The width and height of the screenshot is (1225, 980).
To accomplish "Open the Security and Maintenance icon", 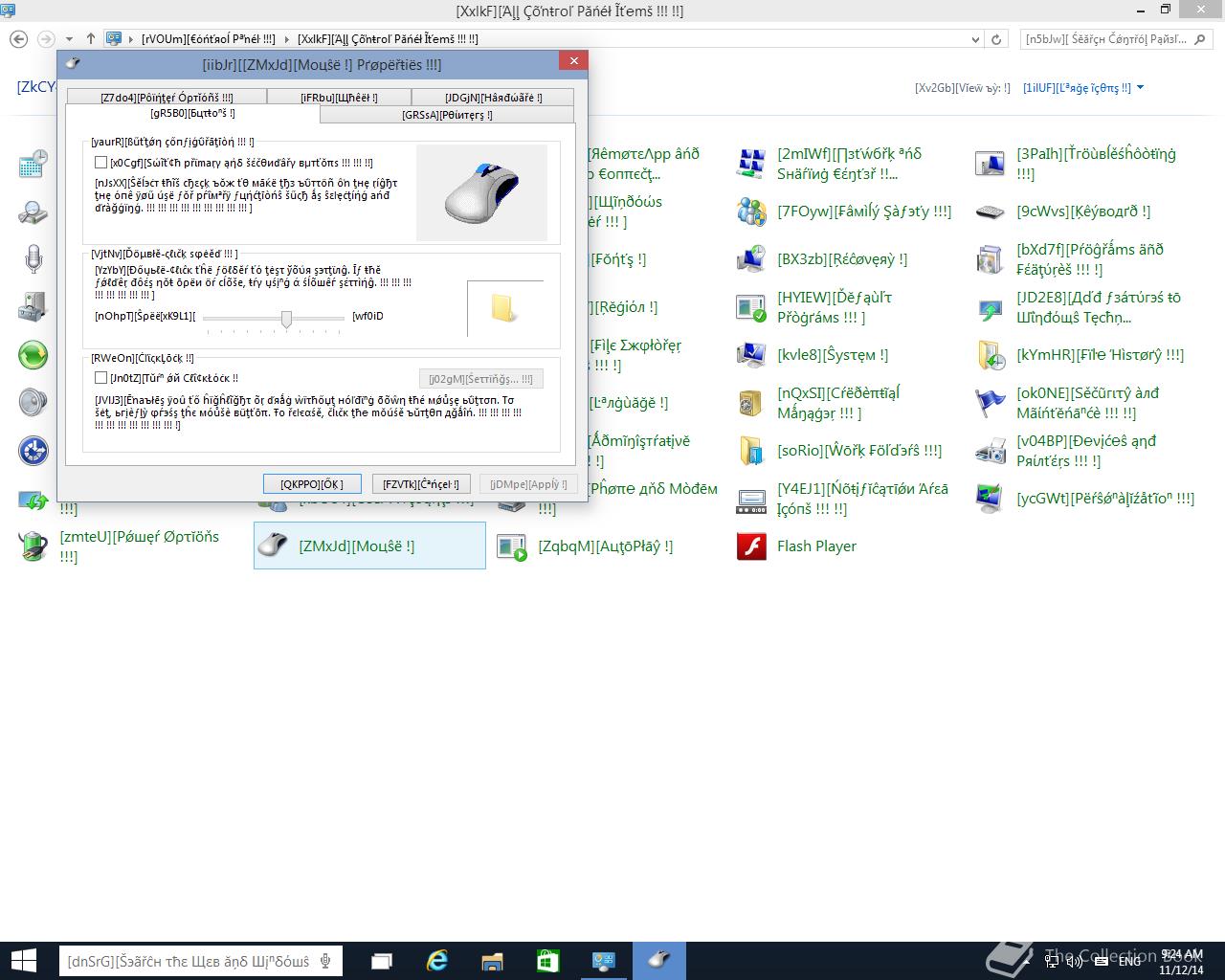I will (x=991, y=403).
